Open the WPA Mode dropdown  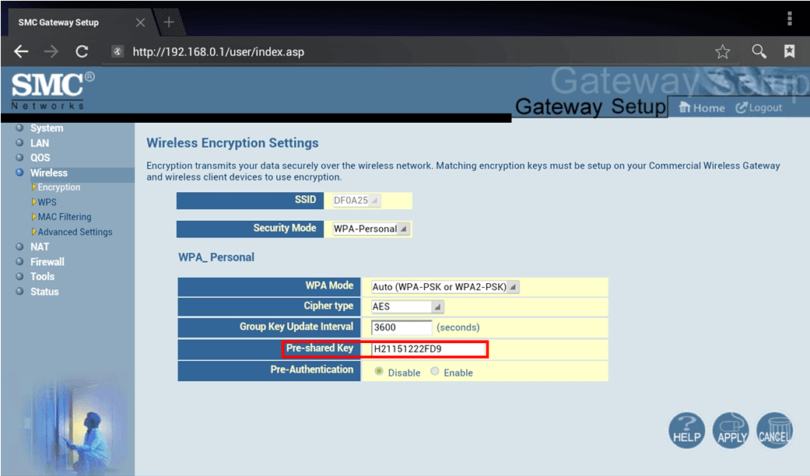click(445, 287)
